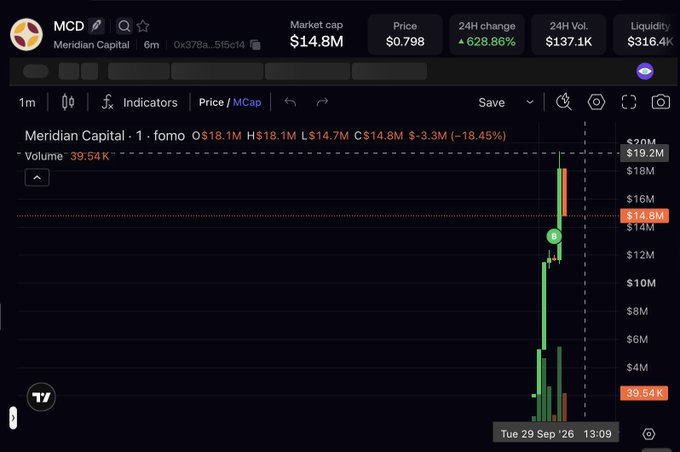The width and height of the screenshot is (680, 452).
Task: Click the orange 39.54K volume label
Action: pyautogui.click(x=644, y=393)
